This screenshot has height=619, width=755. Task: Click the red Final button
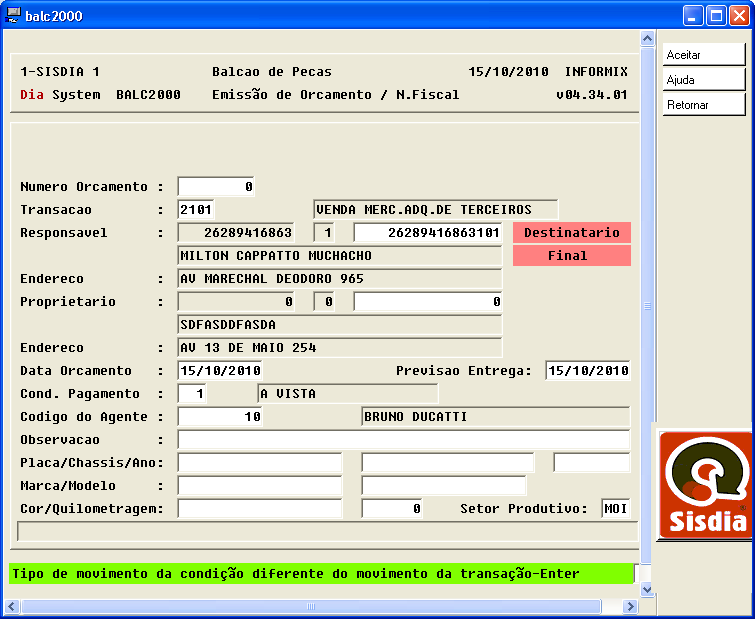[x=572, y=256]
